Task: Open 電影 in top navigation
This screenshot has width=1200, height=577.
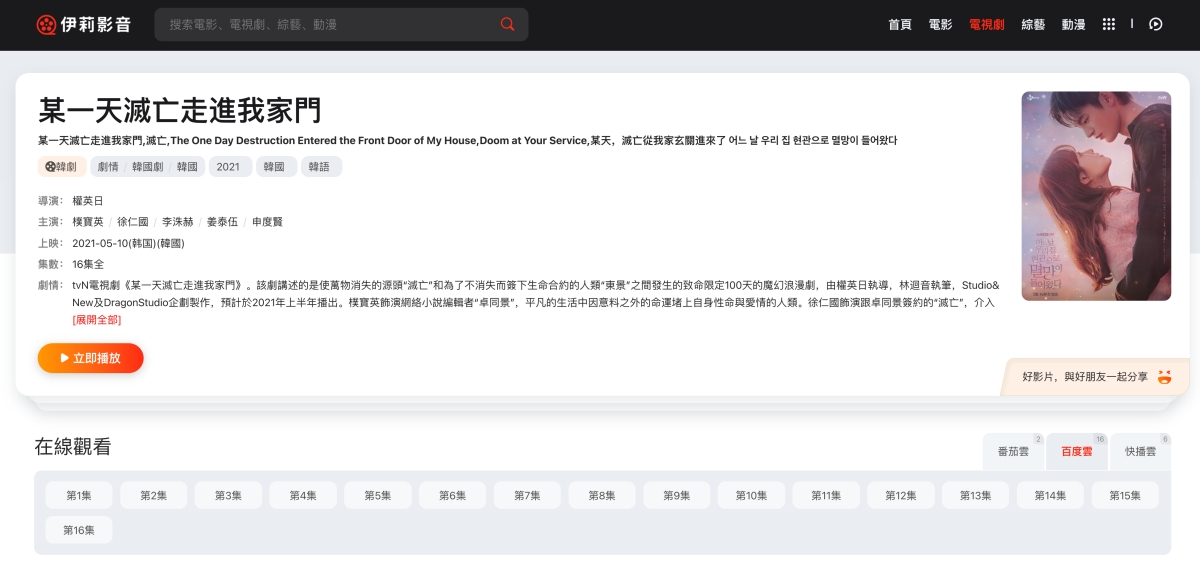Action: pyautogui.click(x=940, y=24)
